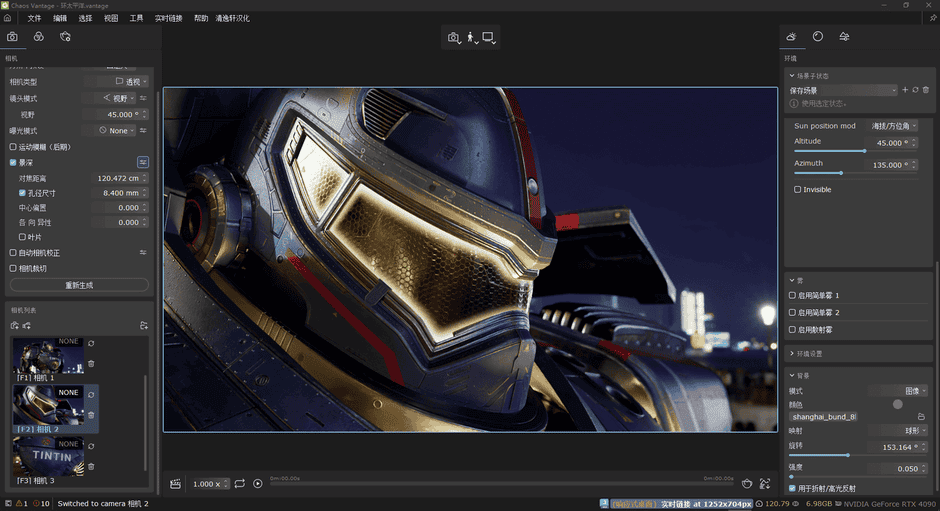Image resolution: width=940 pixels, height=511 pixels.
Task: Open the 相机类型 透视 dropdown
Action: coord(116,82)
